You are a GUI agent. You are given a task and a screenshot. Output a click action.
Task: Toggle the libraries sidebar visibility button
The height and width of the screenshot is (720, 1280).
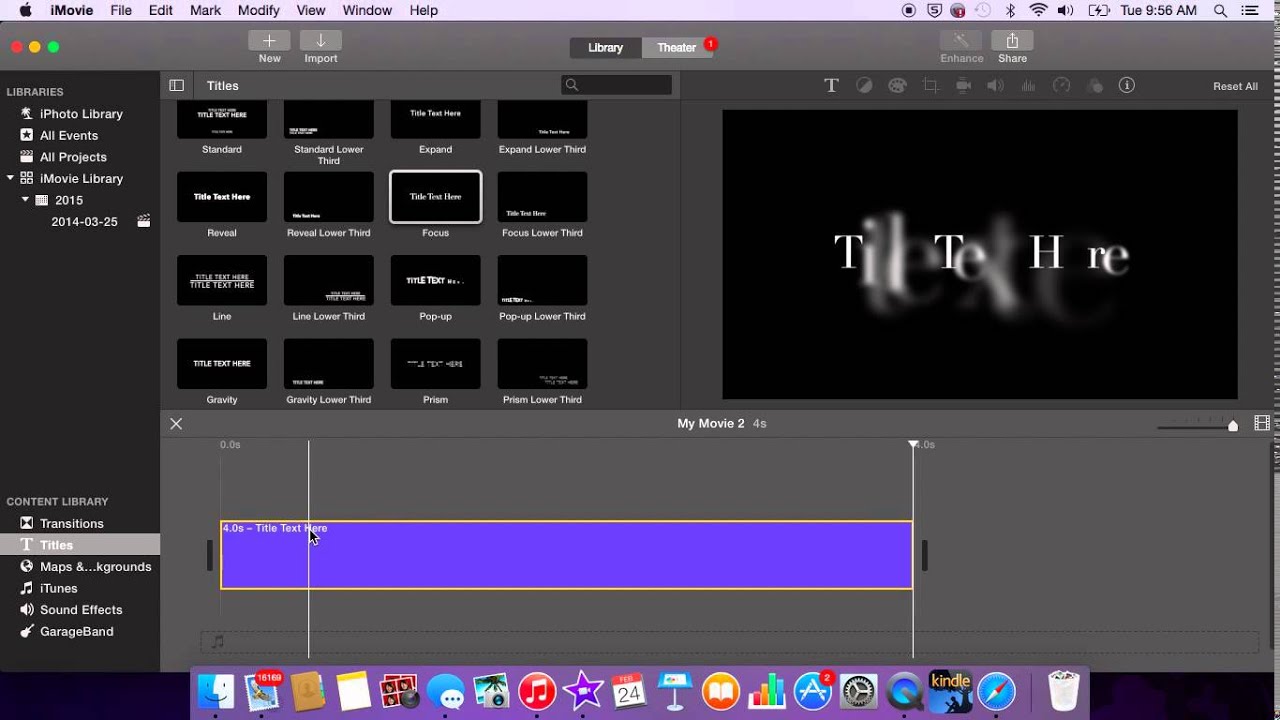click(176, 86)
